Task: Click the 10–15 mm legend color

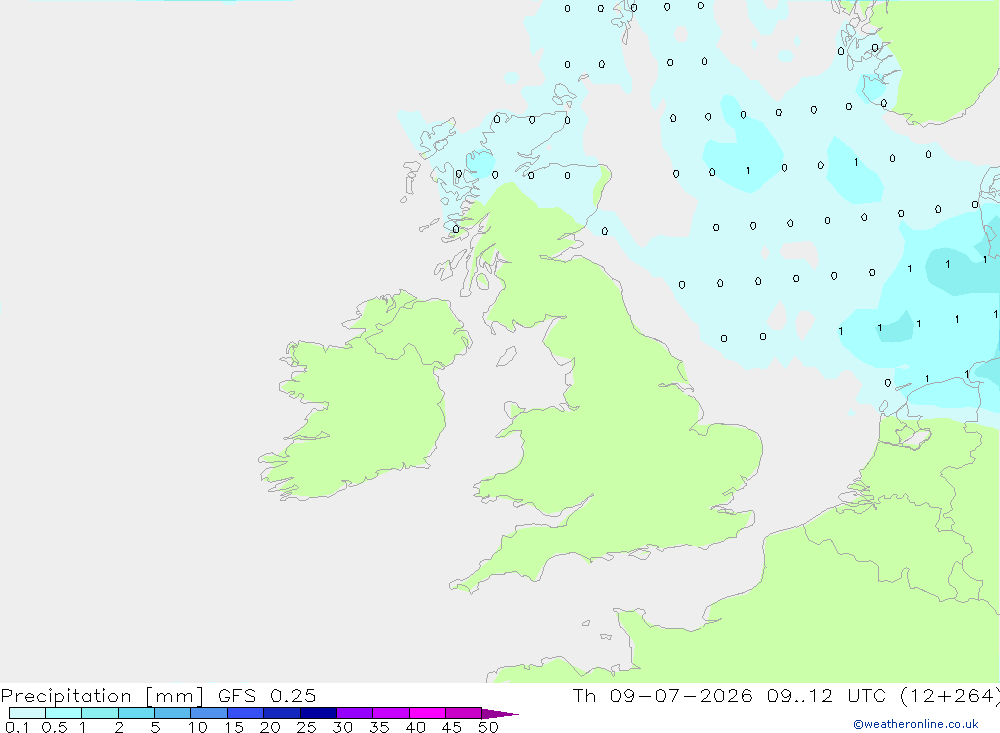Action: (x=209, y=713)
